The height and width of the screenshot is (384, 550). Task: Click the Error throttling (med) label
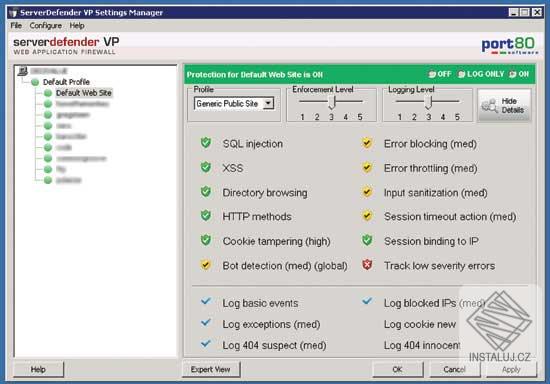coord(430,168)
